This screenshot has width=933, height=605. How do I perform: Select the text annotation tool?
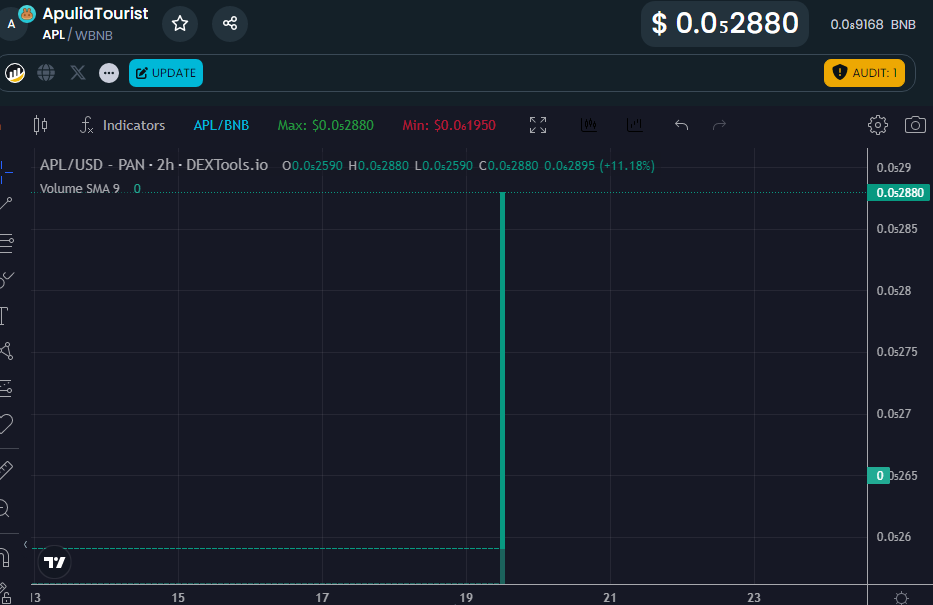pyautogui.click(x=4, y=316)
